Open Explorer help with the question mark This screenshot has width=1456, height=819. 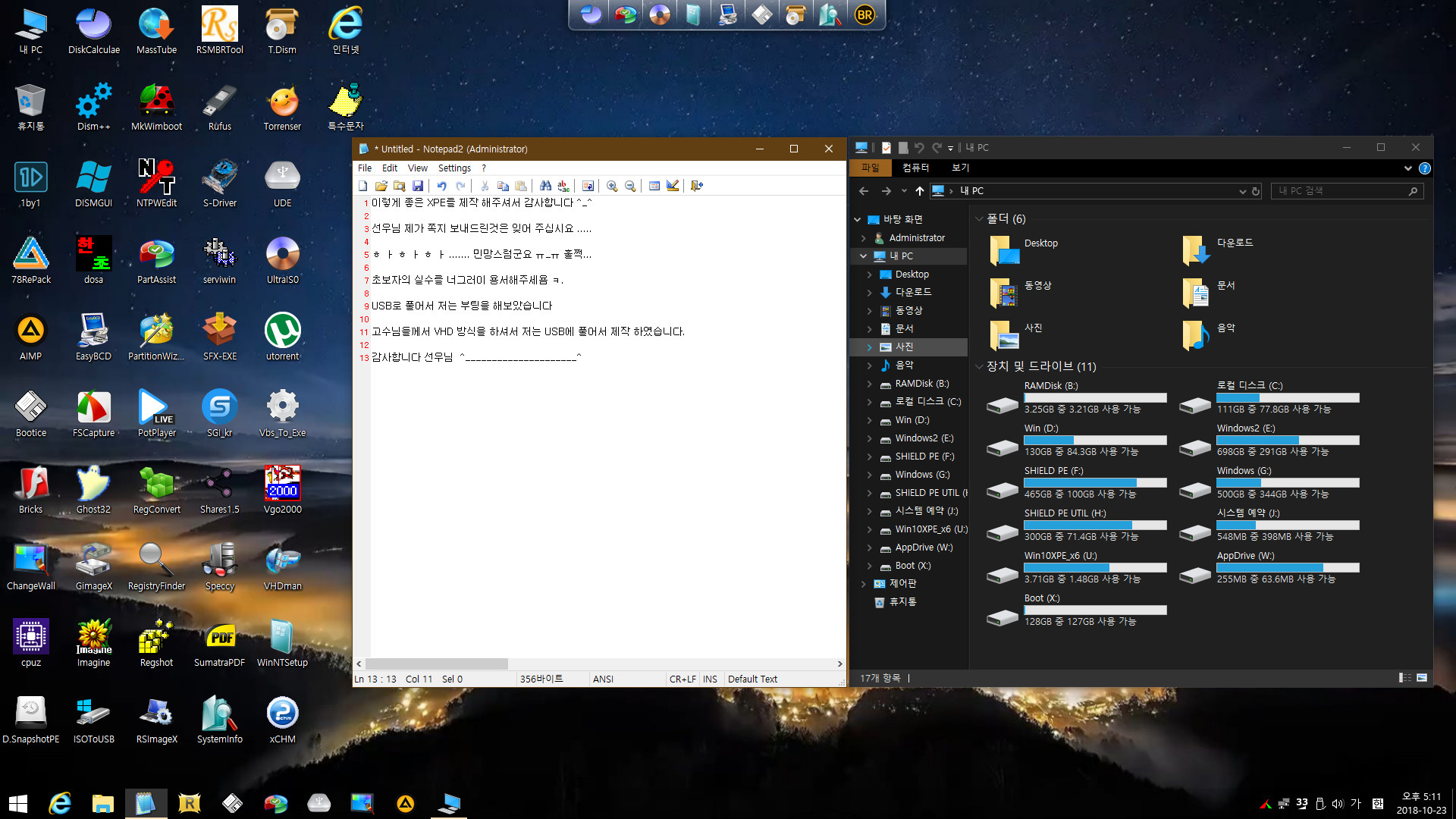tap(1425, 168)
